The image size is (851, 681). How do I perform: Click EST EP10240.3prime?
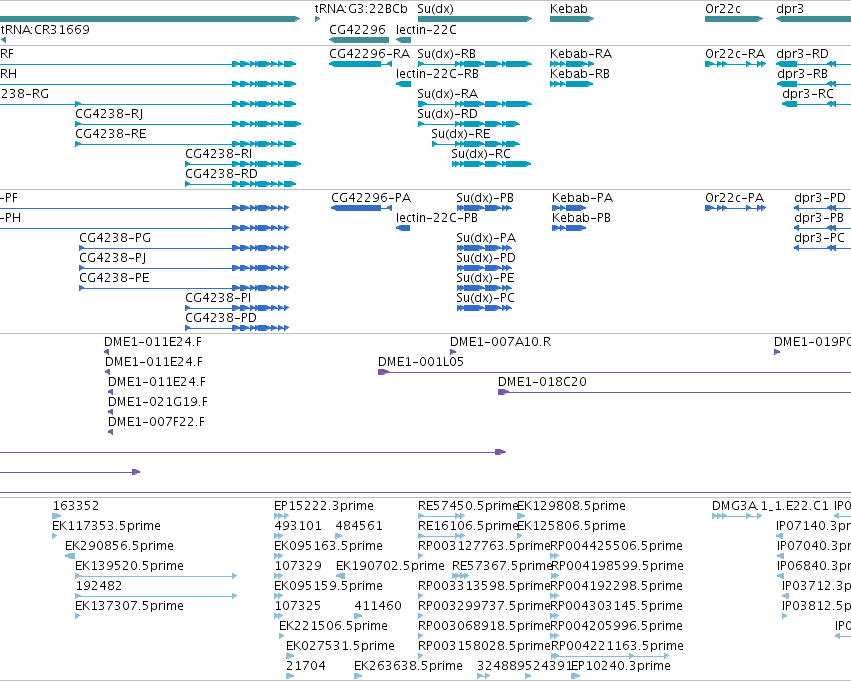pyautogui.click(x=621, y=666)
